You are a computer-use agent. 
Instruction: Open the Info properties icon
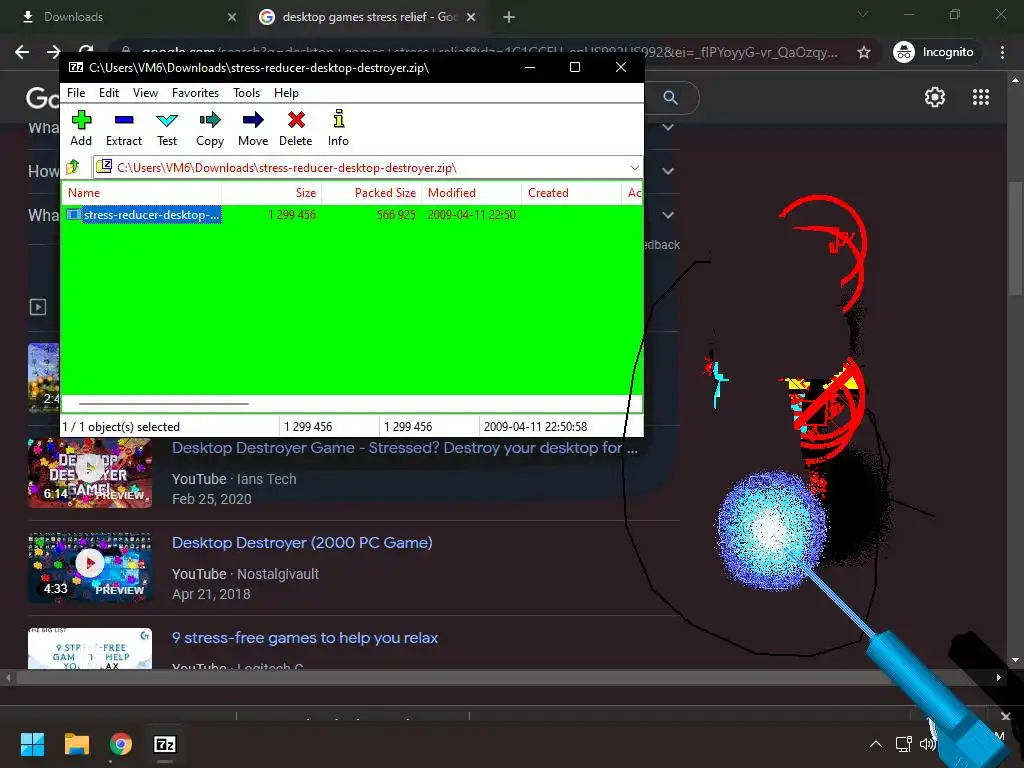click(338, 128)
